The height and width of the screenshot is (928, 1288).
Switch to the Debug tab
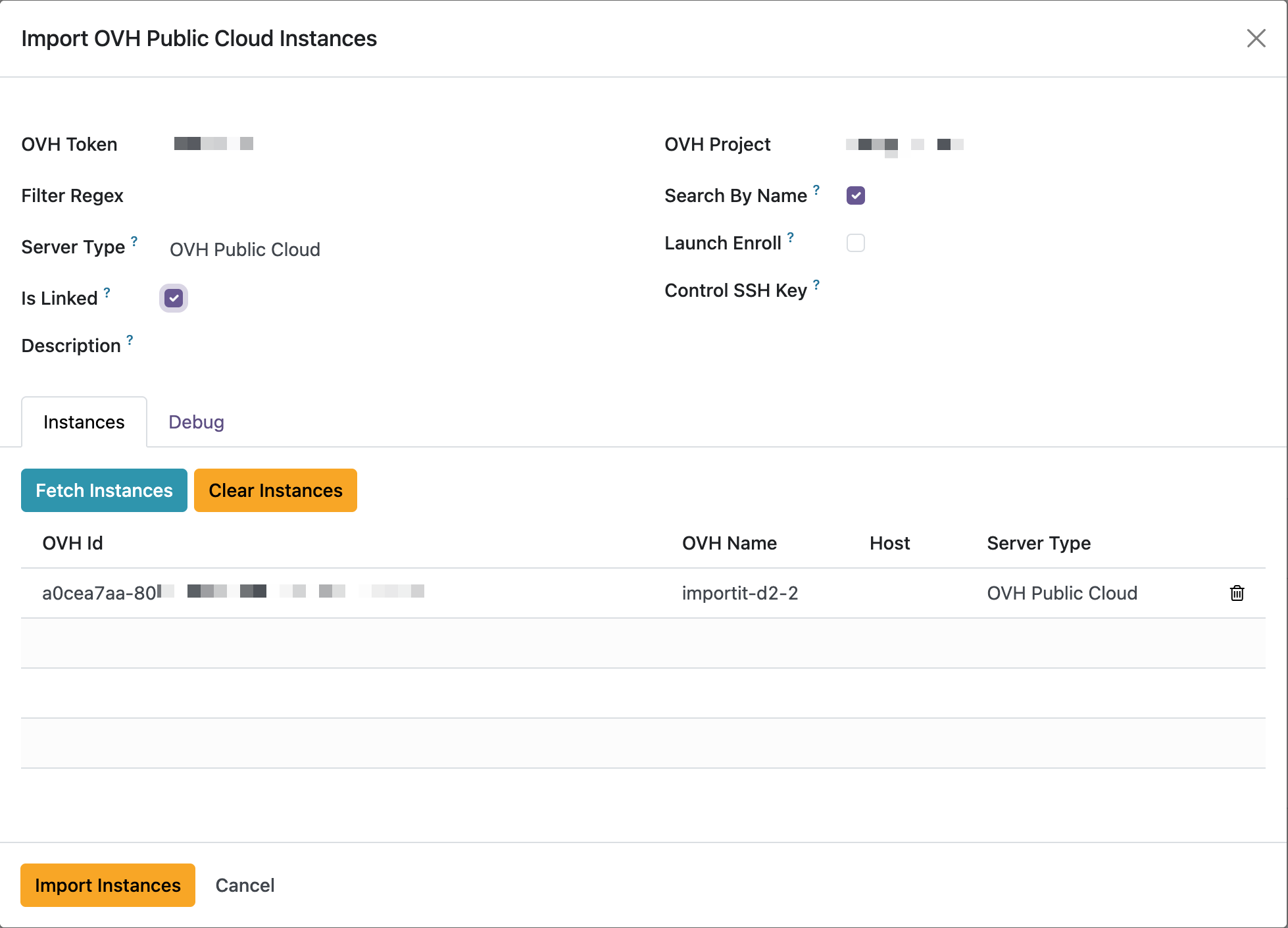[196, 422]
